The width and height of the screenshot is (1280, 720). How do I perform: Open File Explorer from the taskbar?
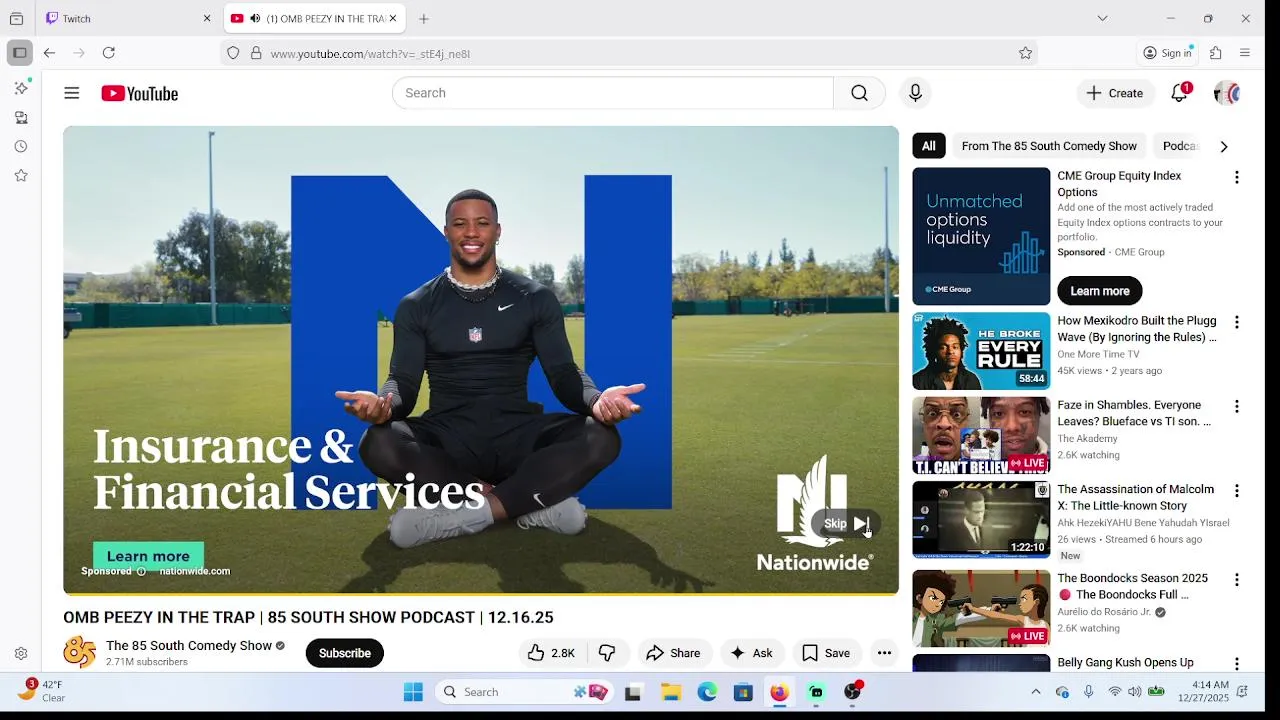coord(671,692)
